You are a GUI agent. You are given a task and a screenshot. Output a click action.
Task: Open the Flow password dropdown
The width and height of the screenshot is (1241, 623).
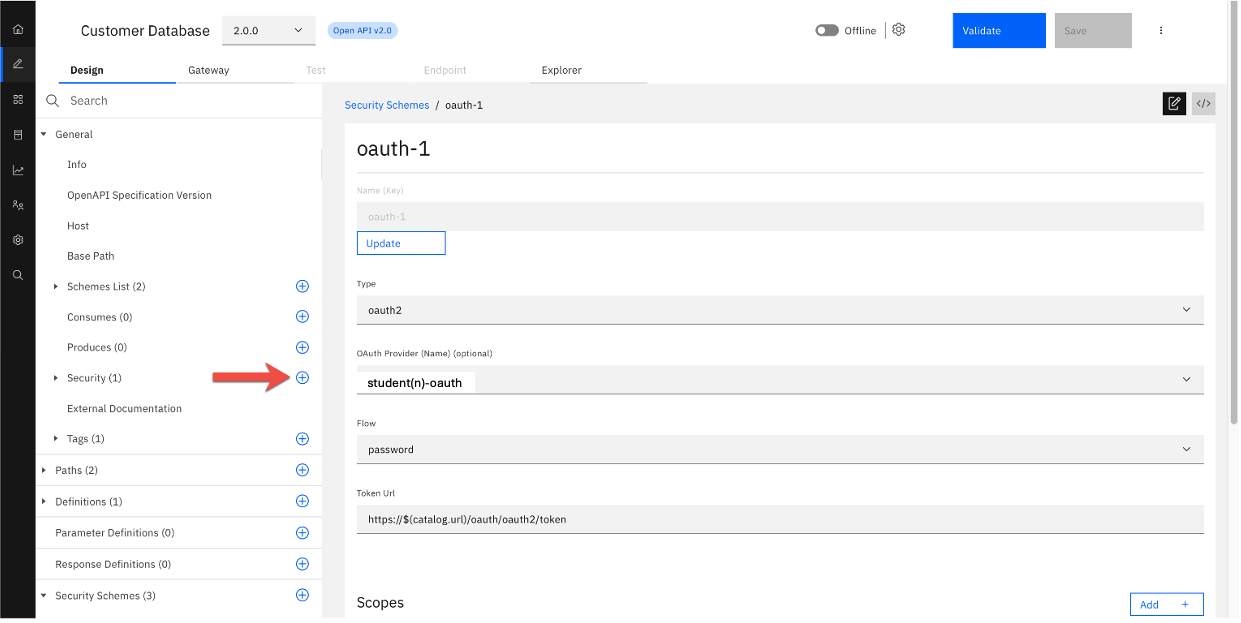tap(779, 450)
